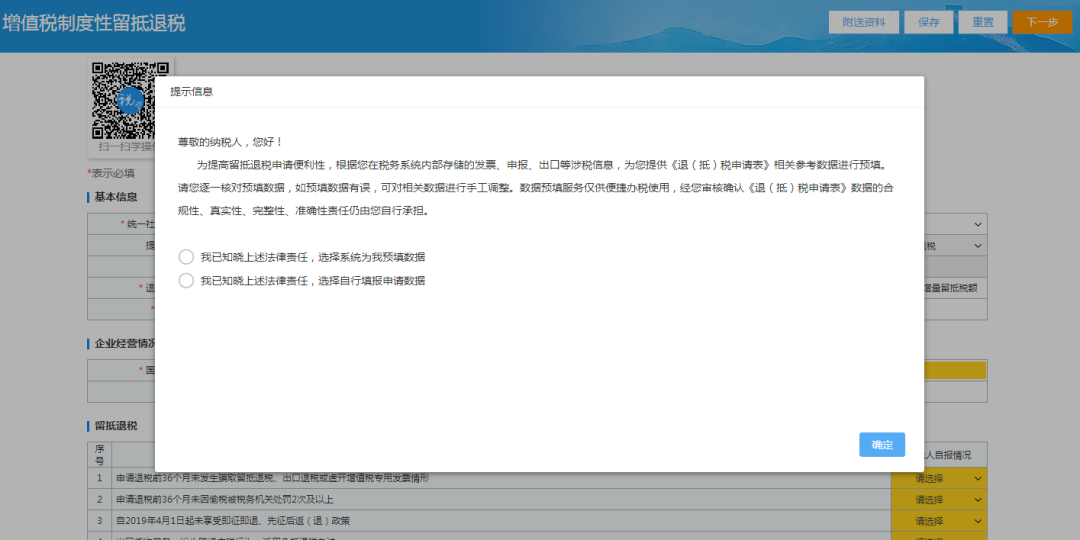Click the orange 下一步 button
The height and width of the screenshot is (540, 1080).
tap(1042, 22)
